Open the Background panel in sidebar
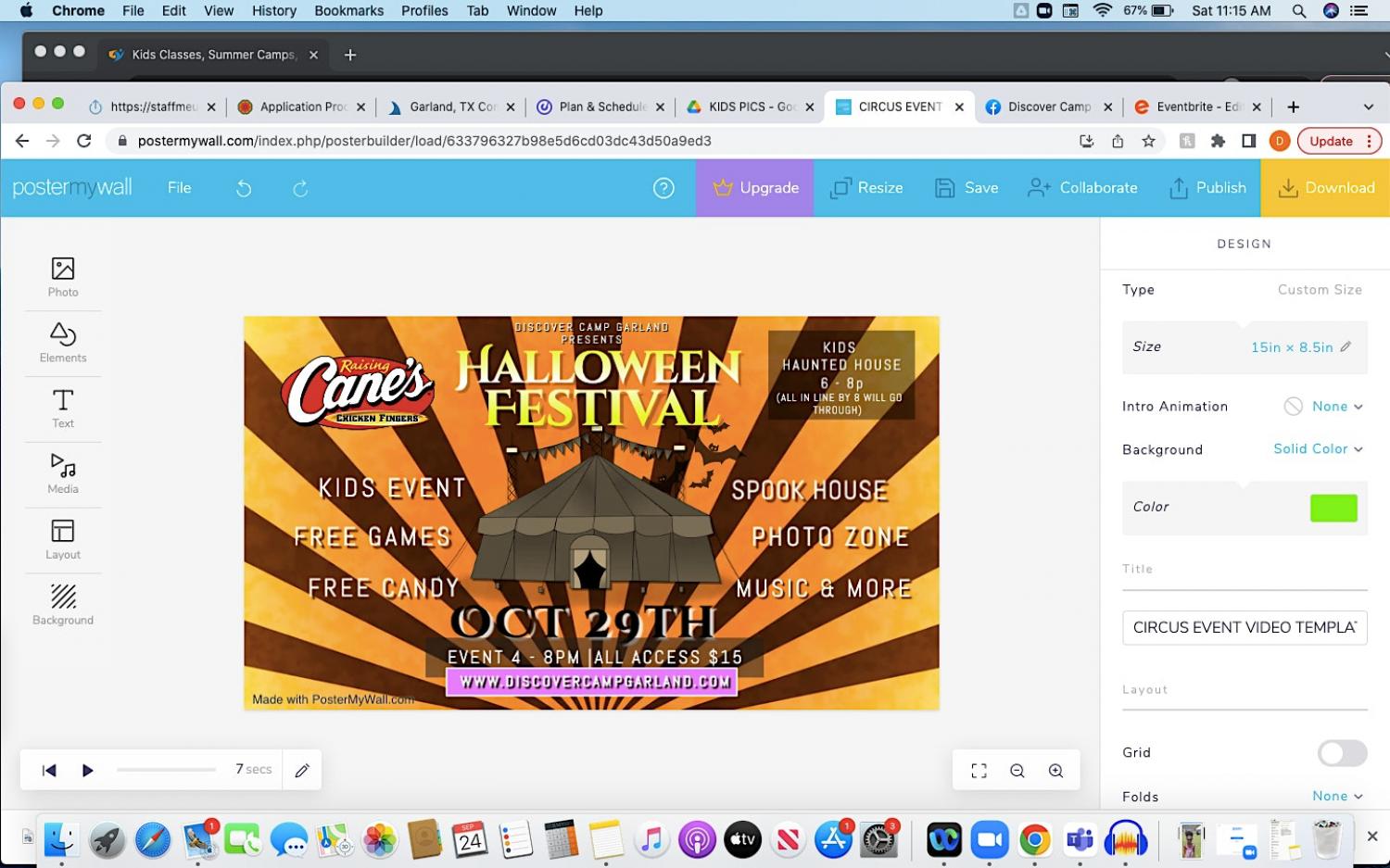This screenshot has width=1390, height=868. pyautogui.click(x=63, y=605)
